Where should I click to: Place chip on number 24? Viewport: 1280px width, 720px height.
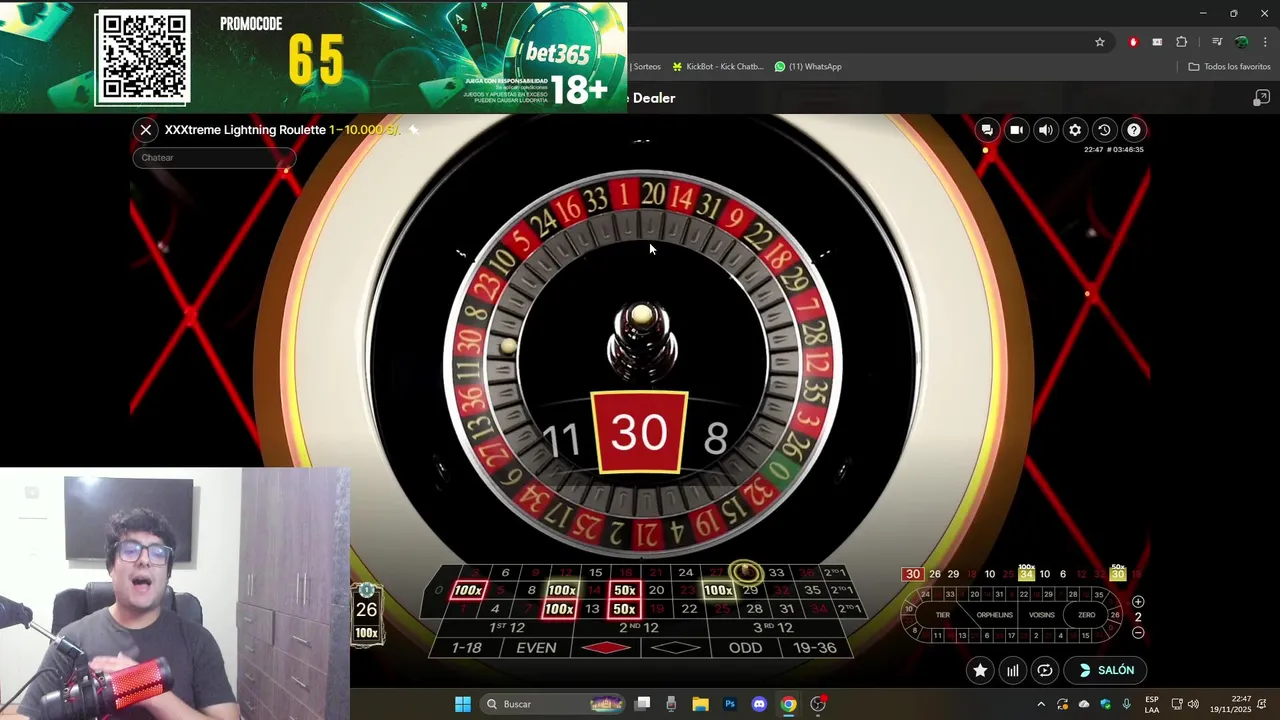[686, 573]
